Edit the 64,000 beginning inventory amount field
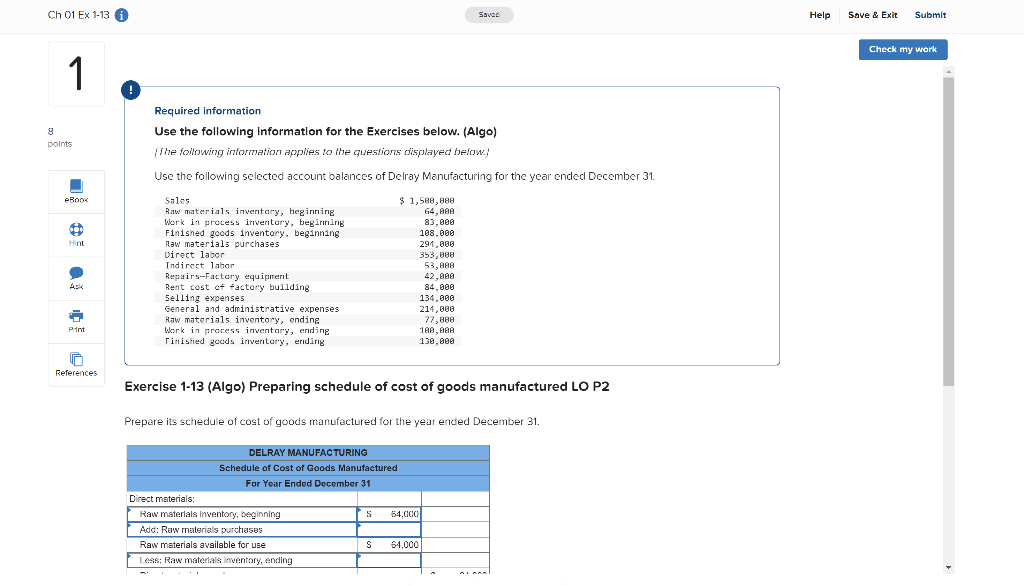Screen dimensions: 1024x585 click(389, 514)
